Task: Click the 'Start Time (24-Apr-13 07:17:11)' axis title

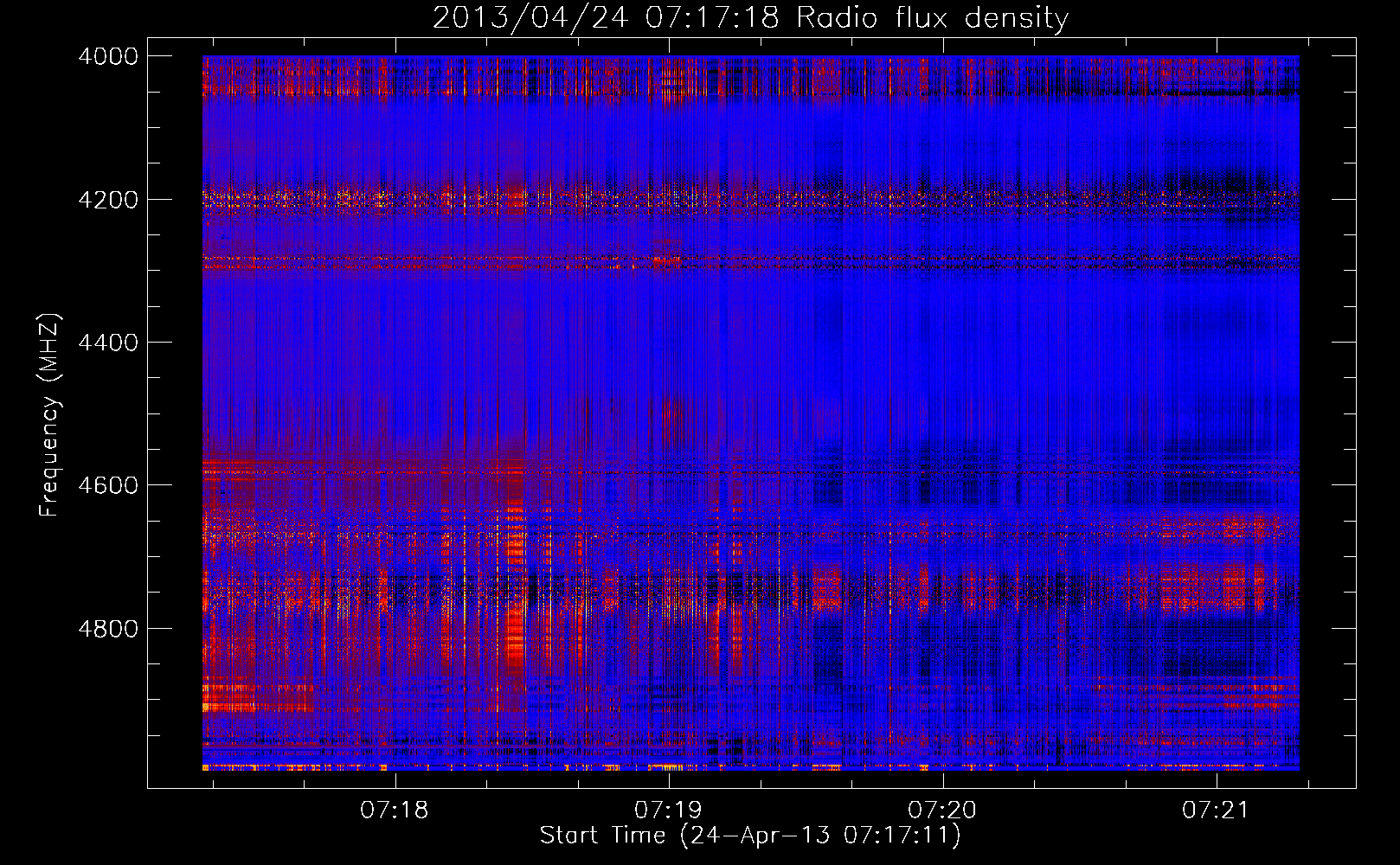Action: (750, 836)
